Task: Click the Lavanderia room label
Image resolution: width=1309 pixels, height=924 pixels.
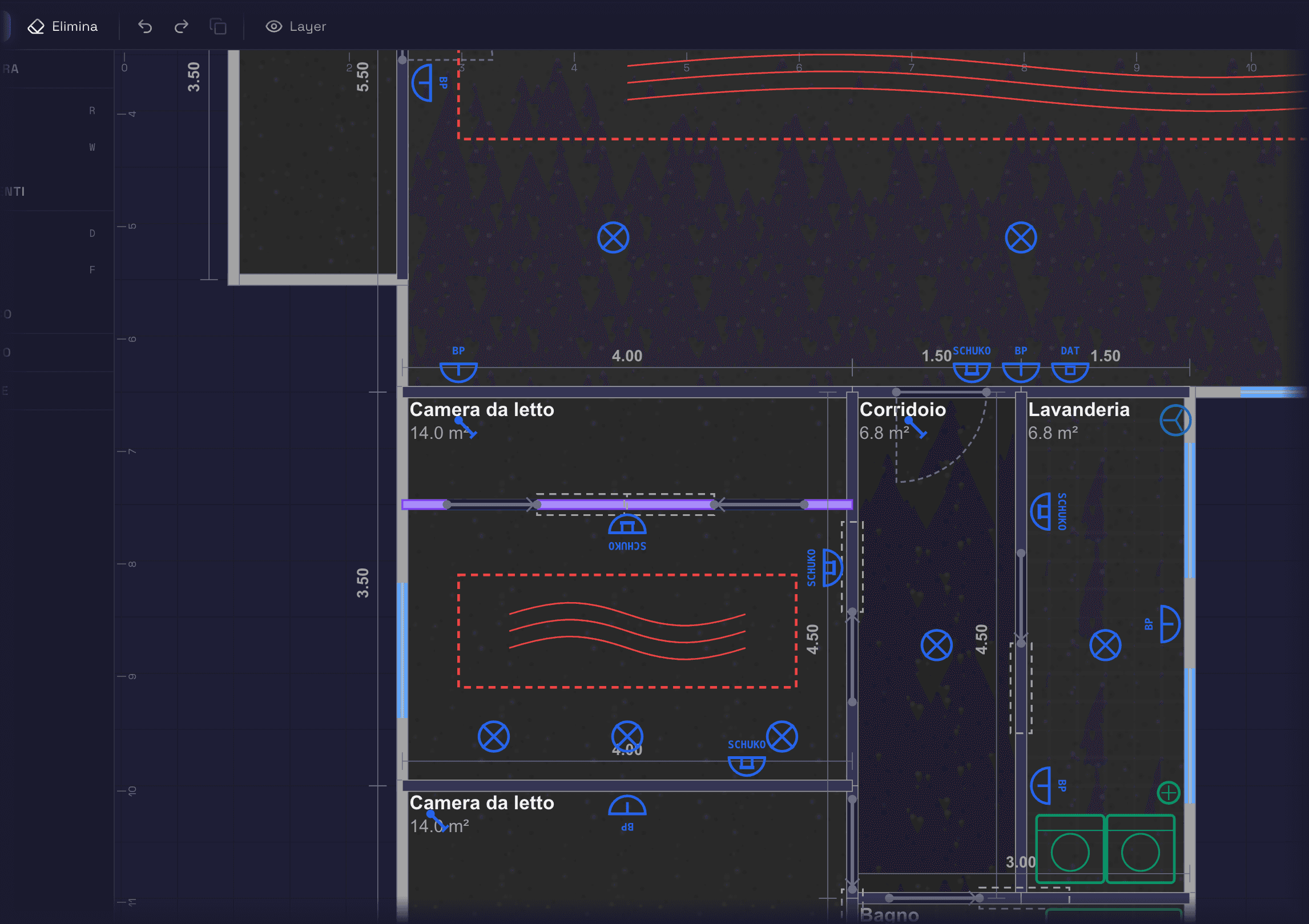Action: tap(1078, 410)
